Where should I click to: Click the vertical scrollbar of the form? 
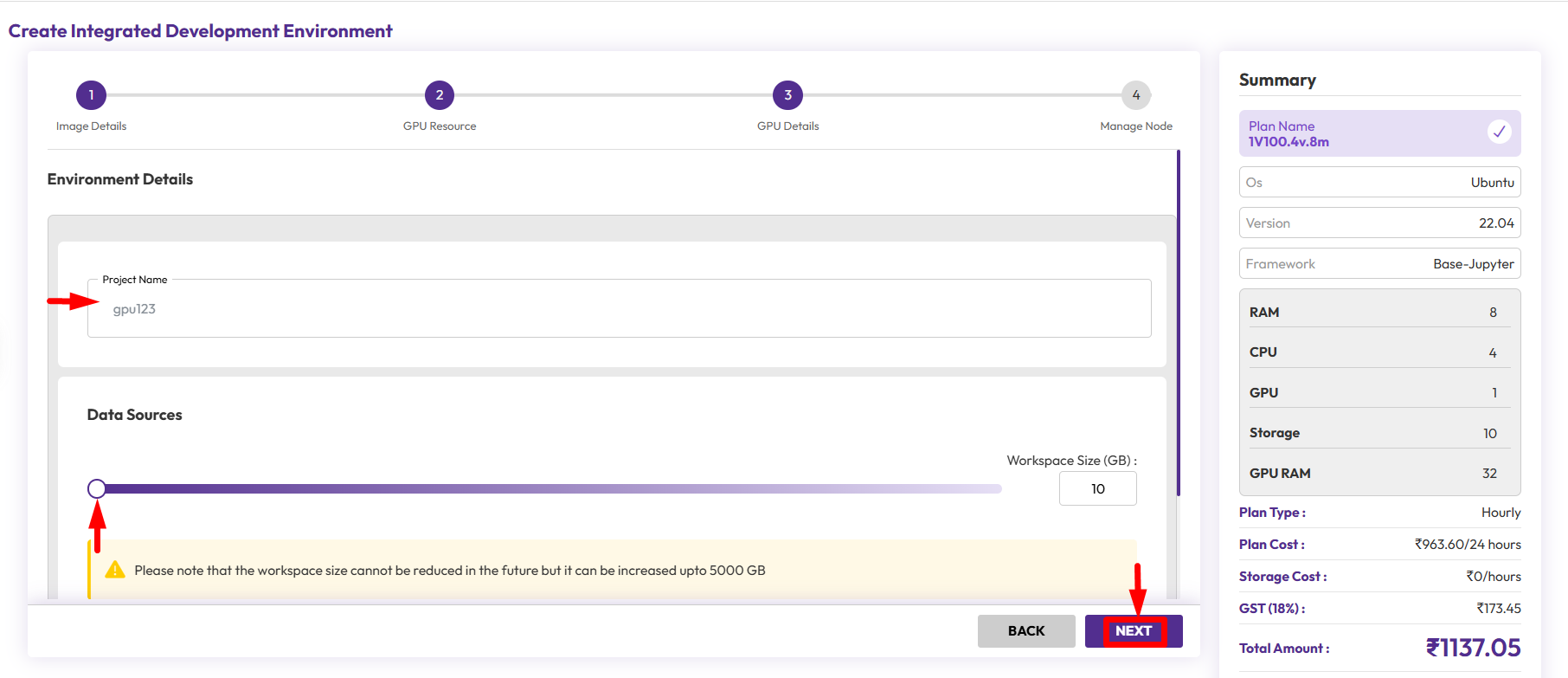click(1178, 322)
